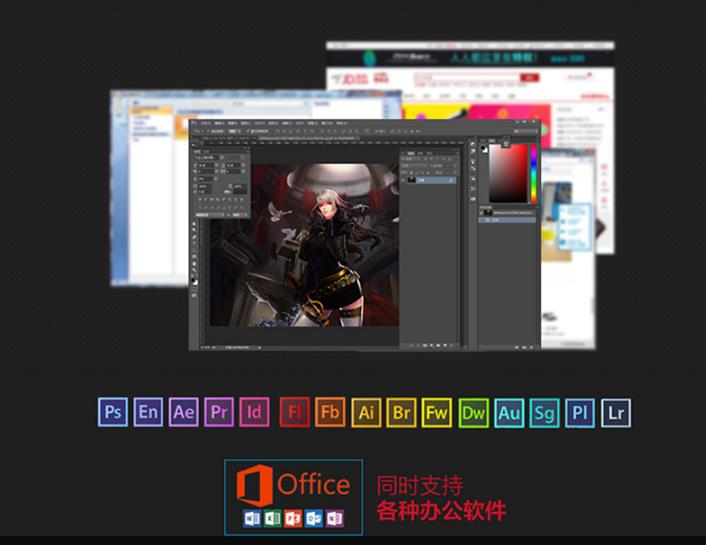
Task: Click the foreground color swatch in Photoshop toolbox
Action: click(x=193, y=280)
